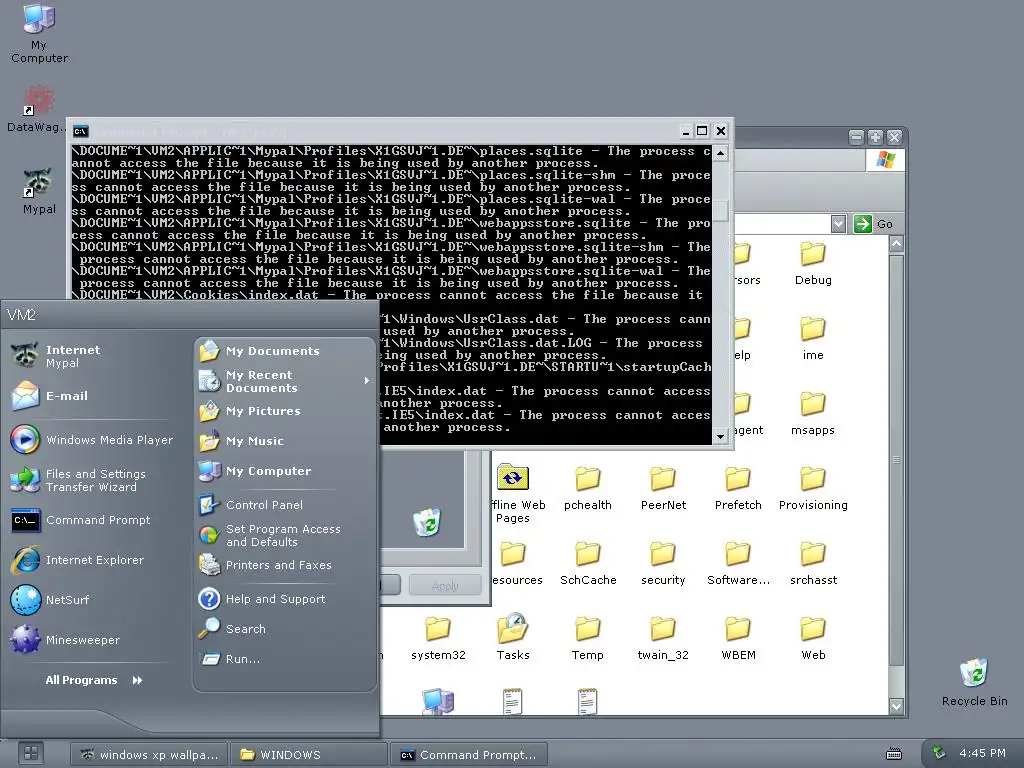
Task: Open the Debug folder
Action: click(813, 263)
